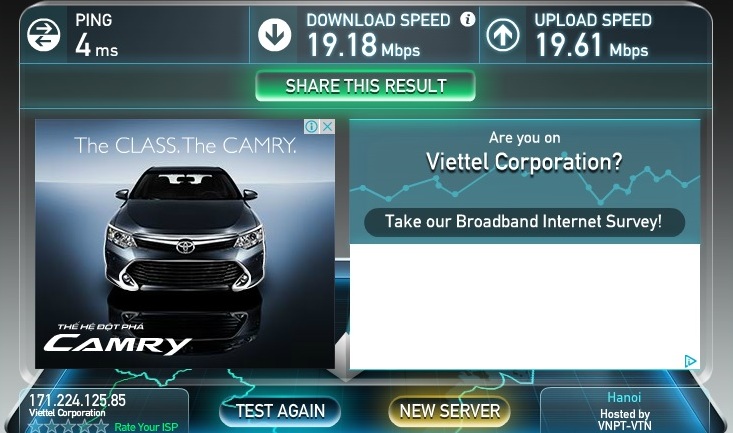Click the Share This Result button
The width and height of the screenshot is (733, 433).
(366, 86)
